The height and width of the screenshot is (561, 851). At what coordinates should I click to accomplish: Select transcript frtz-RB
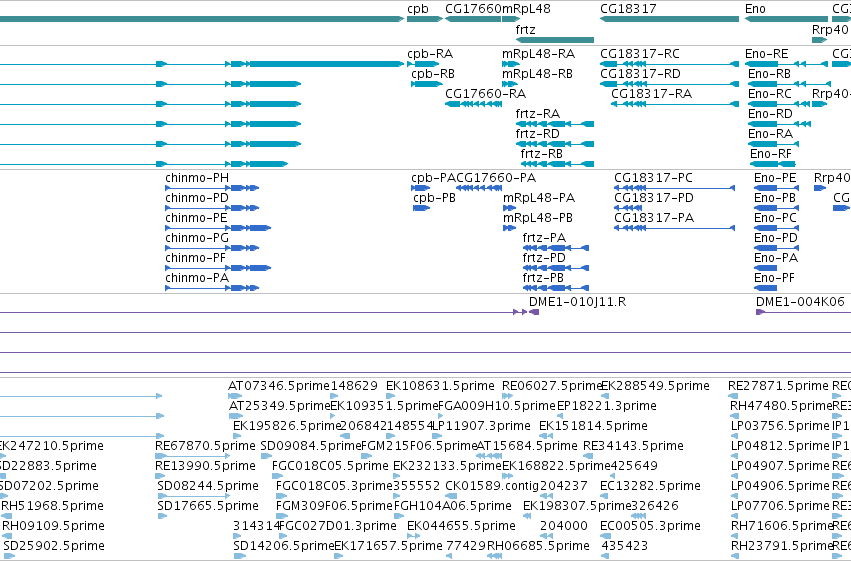tap(557, 164)
